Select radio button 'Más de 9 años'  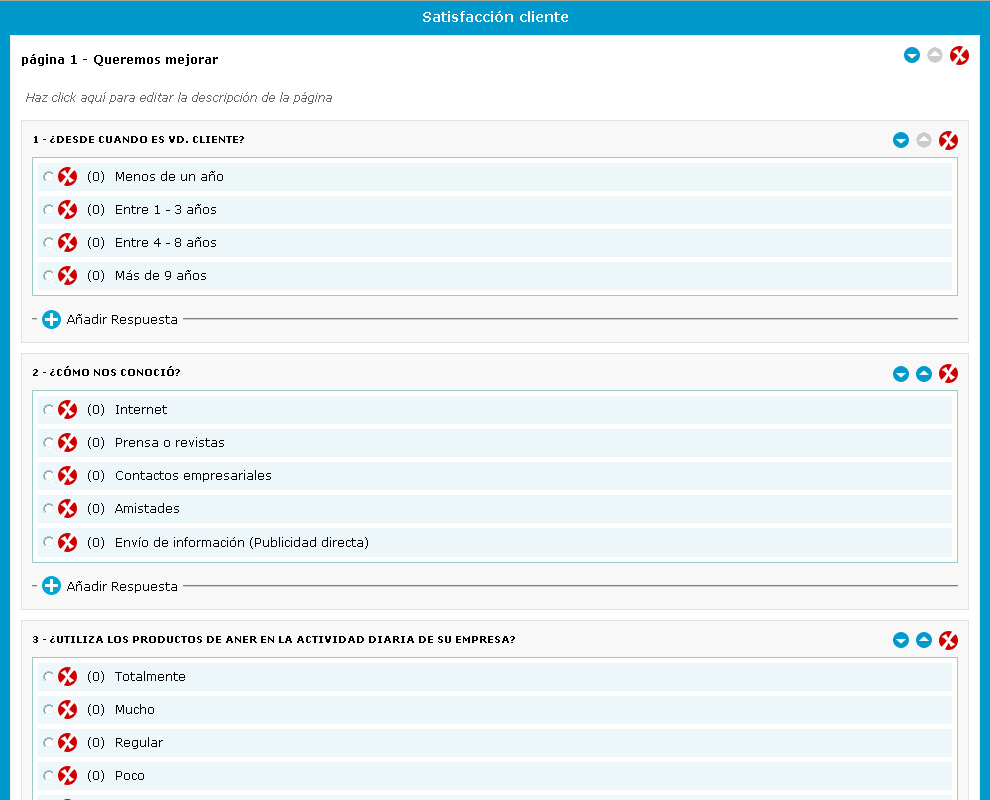coord(48,275)
